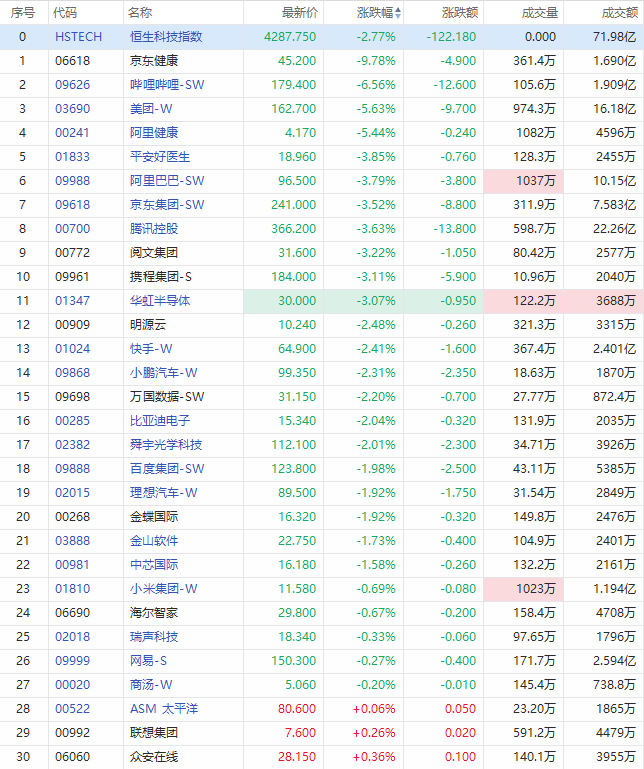This screenshot has height=769, width=644.
Task: Click the 名称 column header
Action: (140, 12)
